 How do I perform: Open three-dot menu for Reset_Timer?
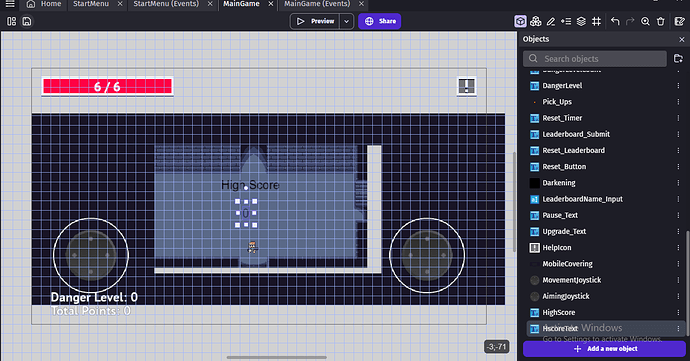coord(678,118)
